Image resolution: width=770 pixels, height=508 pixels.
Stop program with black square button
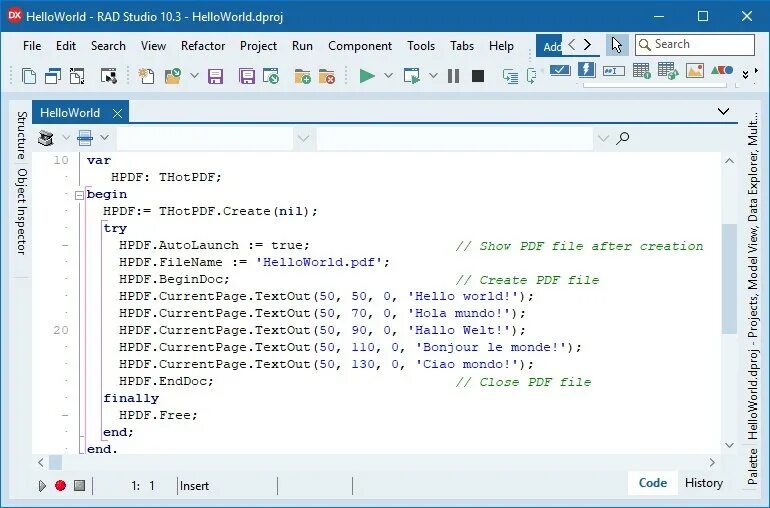478,76
